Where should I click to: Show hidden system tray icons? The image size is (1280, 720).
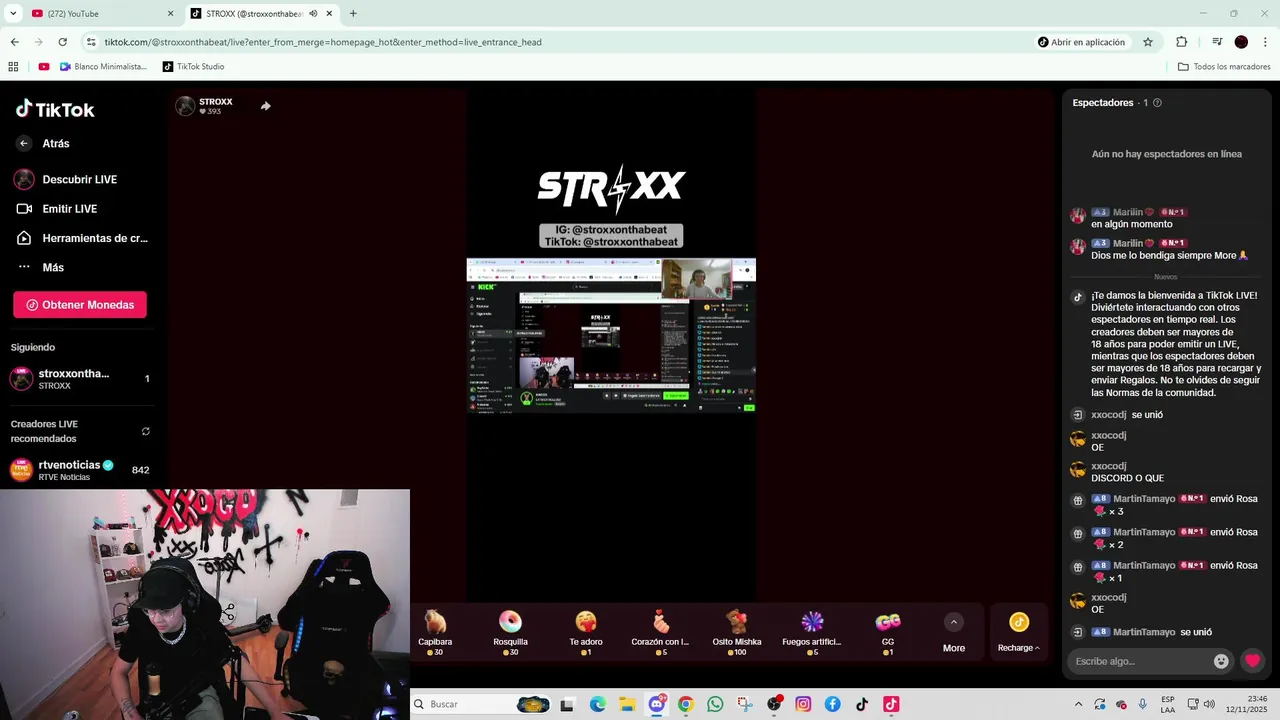point(1078,704)
